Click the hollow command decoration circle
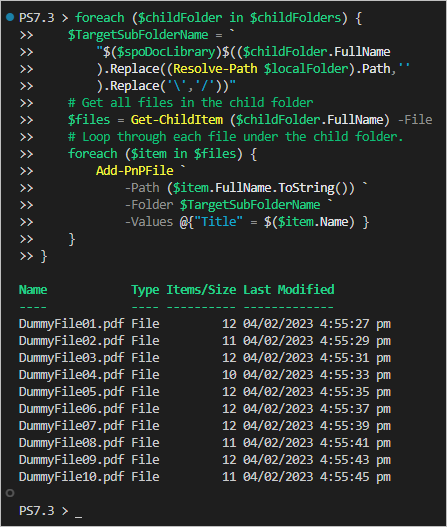Image resolution: width=447 pixels, height=527 pixels. pyautogui.click(x=10, y=493)
